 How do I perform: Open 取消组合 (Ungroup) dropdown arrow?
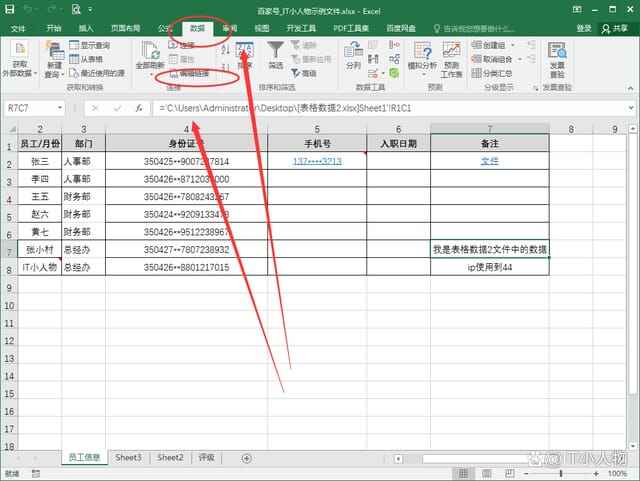(520, 59)
